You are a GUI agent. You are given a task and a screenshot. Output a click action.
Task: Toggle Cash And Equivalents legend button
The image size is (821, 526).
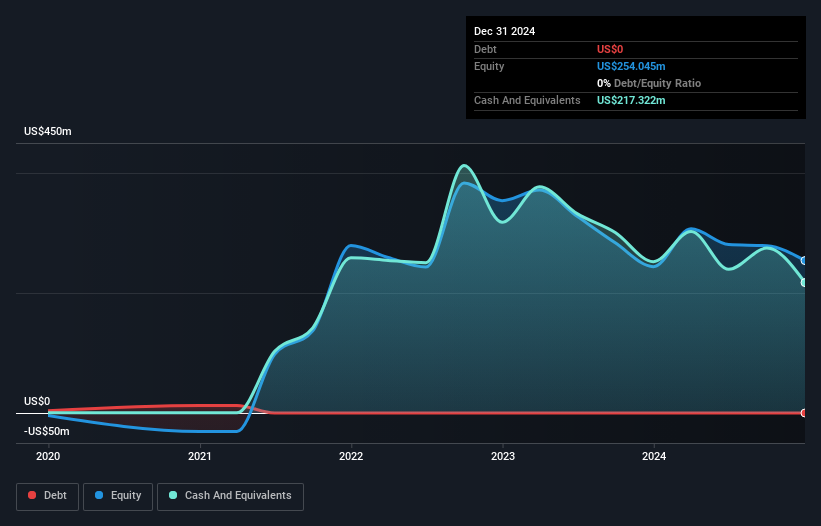click(x=230, y=496)
